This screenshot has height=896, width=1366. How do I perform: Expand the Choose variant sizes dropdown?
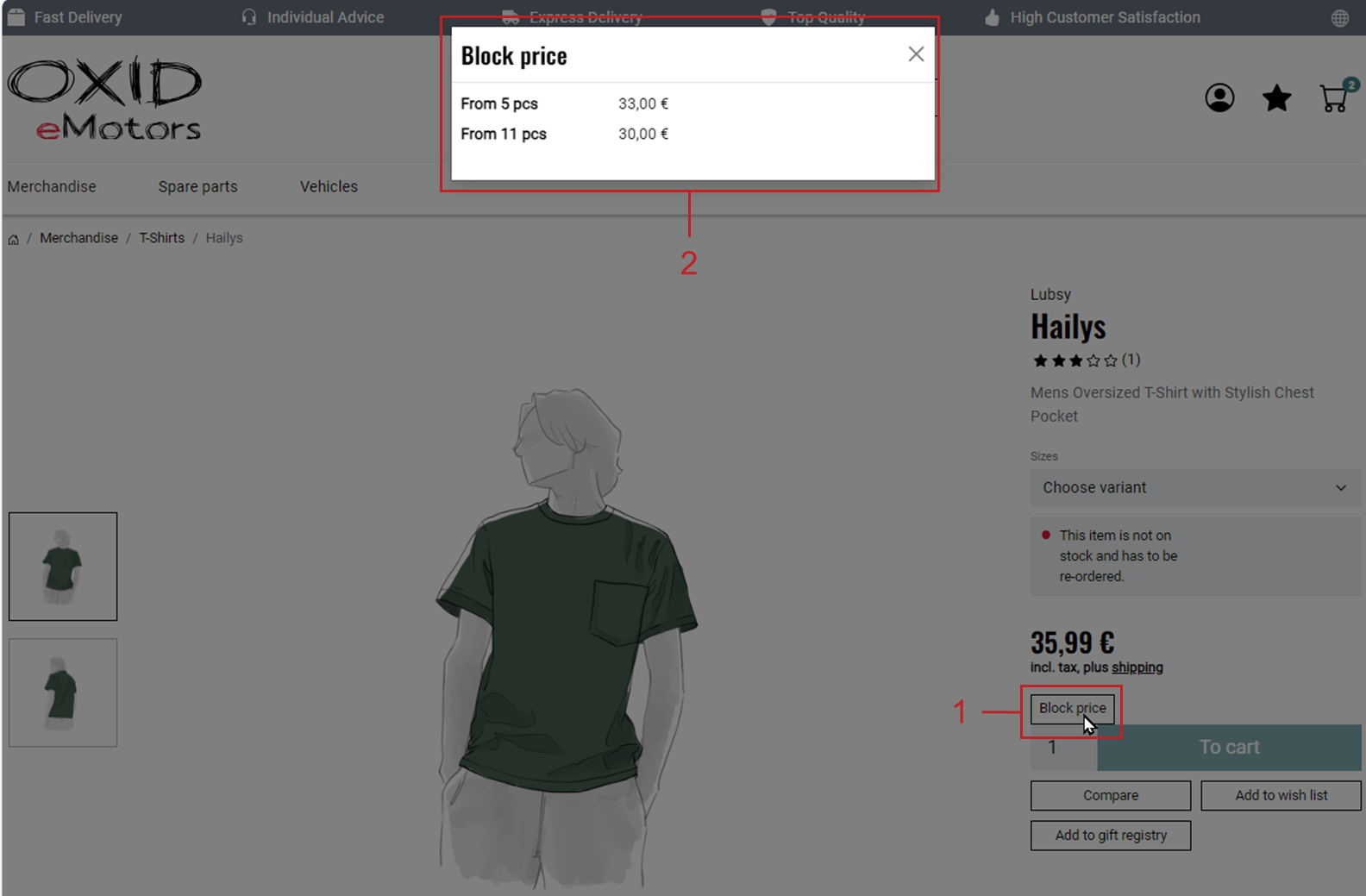[1195, 487]
